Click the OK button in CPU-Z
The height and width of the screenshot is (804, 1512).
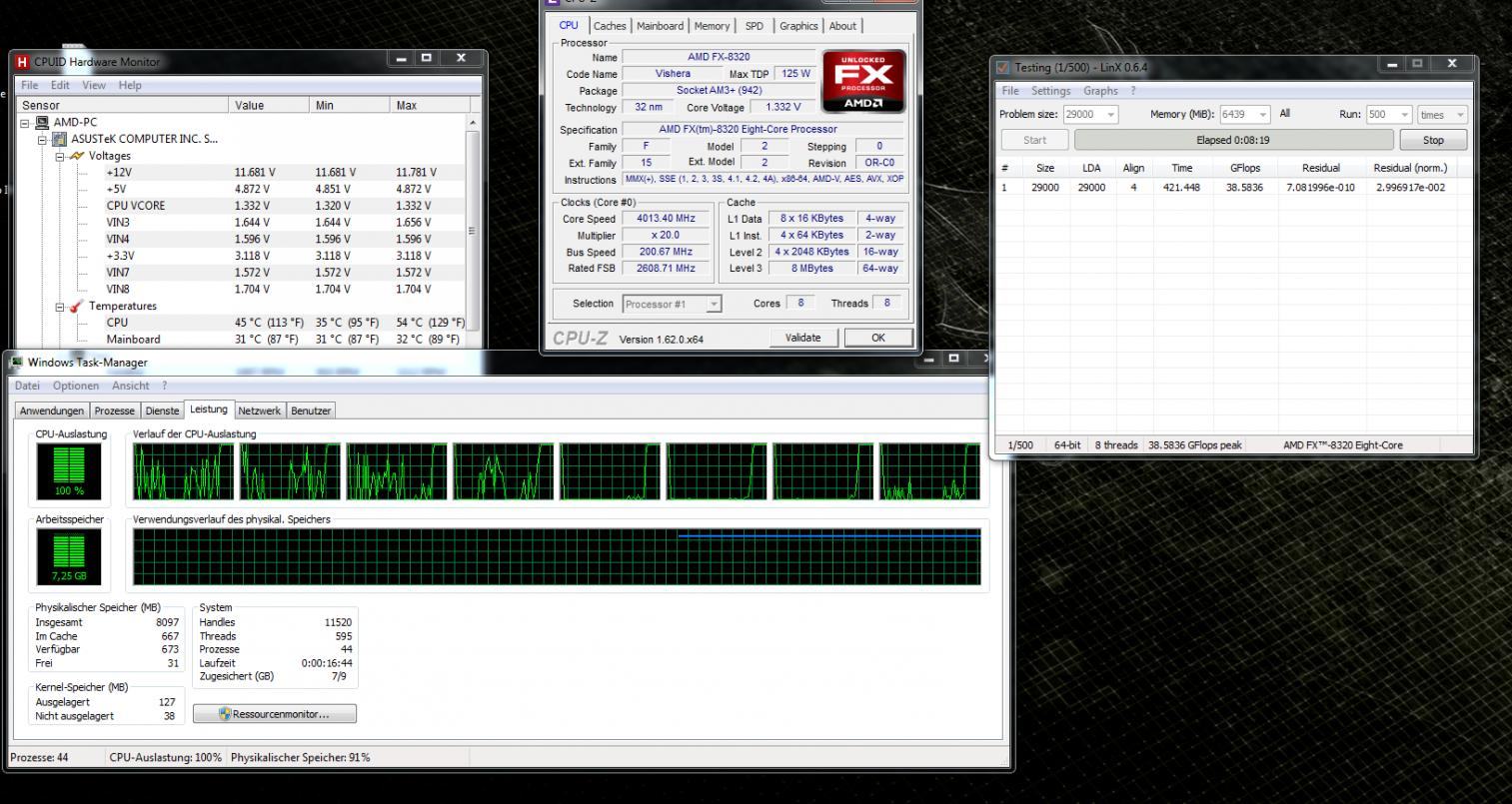(878, 338)
